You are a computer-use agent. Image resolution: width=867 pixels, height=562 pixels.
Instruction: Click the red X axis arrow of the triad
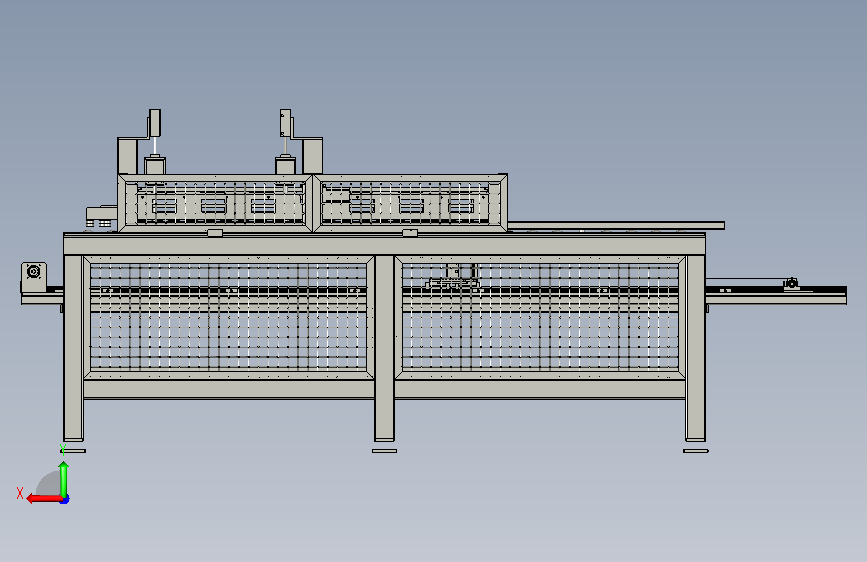coord(44,499)
